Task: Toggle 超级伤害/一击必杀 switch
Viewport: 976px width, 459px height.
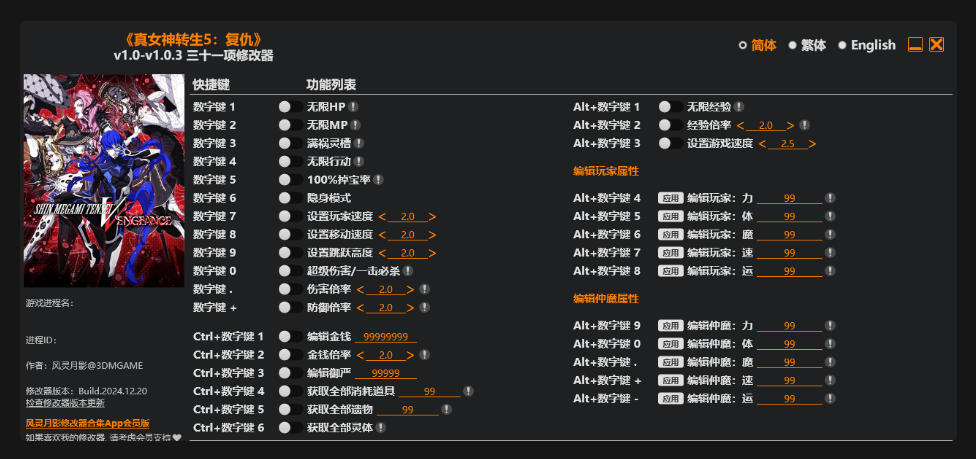Action: (x=290, y=271)
